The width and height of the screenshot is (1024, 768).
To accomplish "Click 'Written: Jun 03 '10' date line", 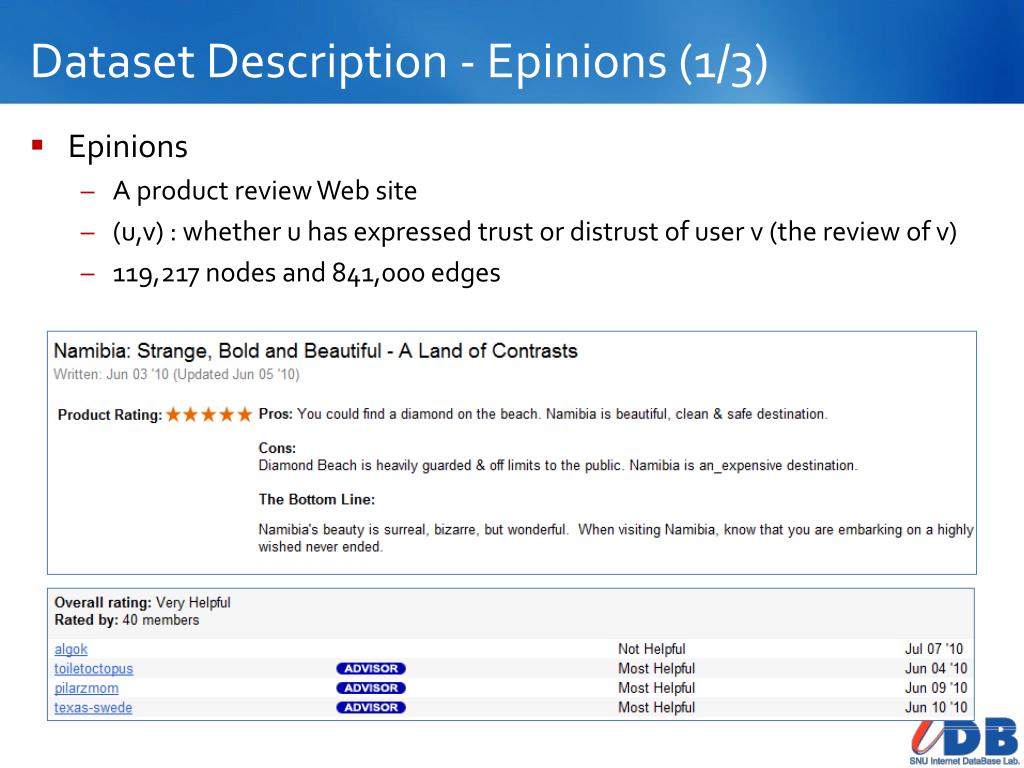I will coord(176,375).
